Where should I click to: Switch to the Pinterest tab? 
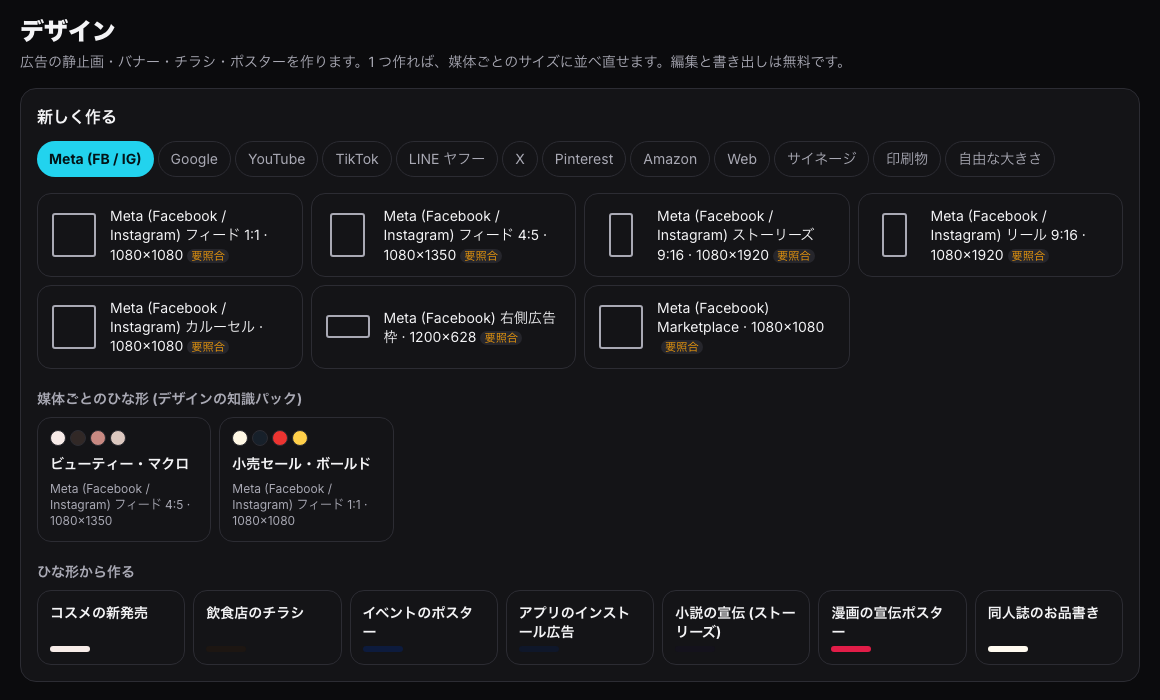point(584,159)
